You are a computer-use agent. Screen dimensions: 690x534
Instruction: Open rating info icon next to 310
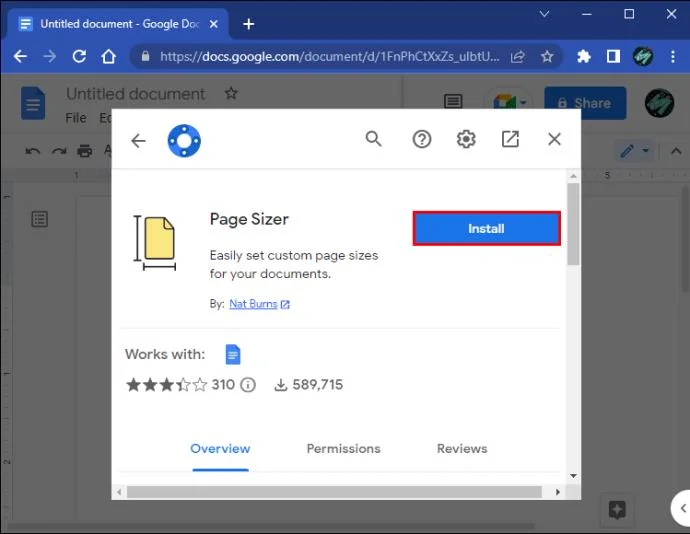[248, 385]
